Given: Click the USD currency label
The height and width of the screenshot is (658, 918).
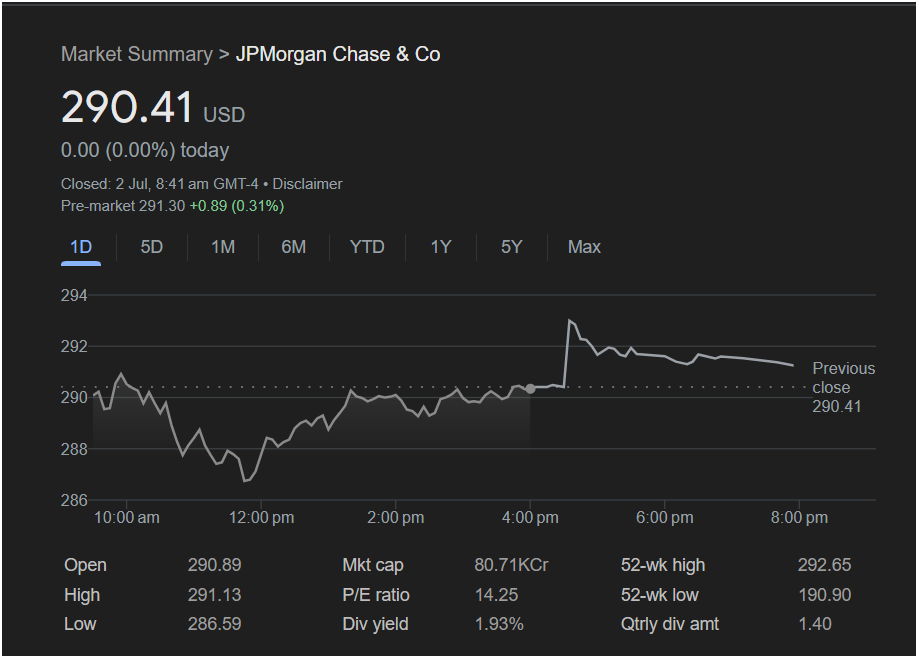Looking at the screenshot, I should pyautogui.click(x=224, y=115).
